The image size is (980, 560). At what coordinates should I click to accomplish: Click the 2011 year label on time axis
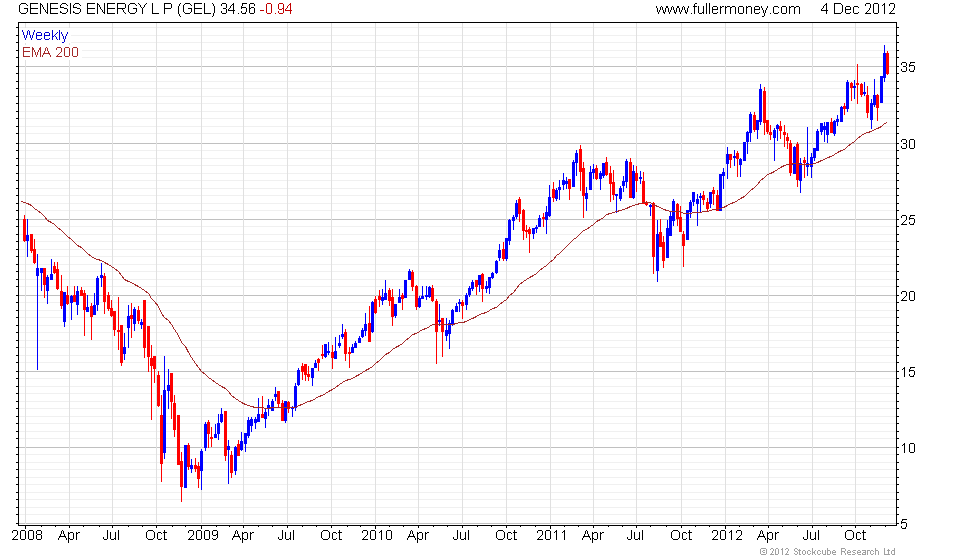click(551, 535)
